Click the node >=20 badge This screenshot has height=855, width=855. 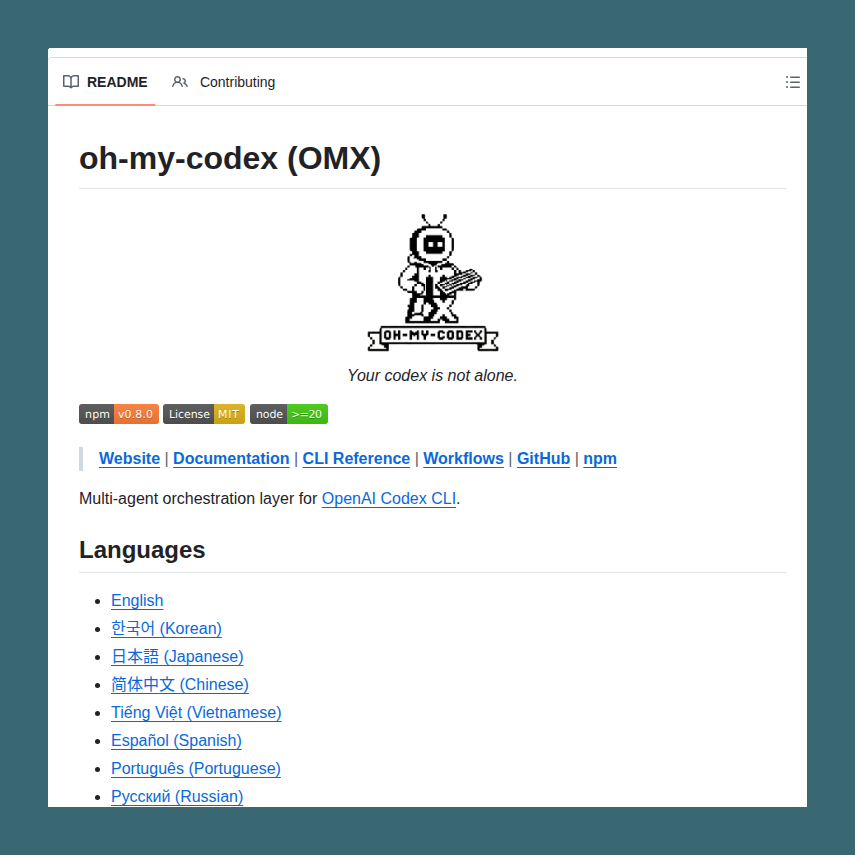289,414
